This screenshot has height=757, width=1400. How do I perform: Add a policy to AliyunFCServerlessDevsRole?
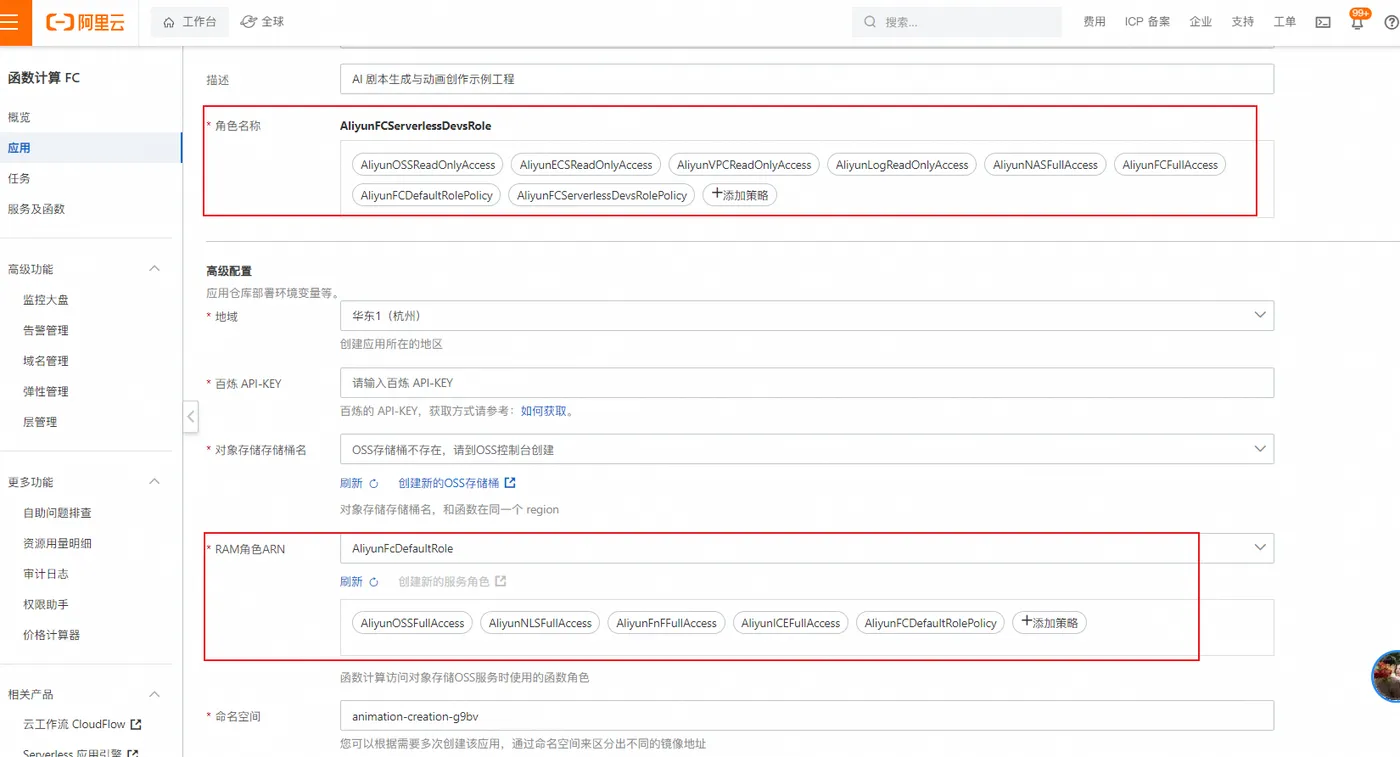740,195
